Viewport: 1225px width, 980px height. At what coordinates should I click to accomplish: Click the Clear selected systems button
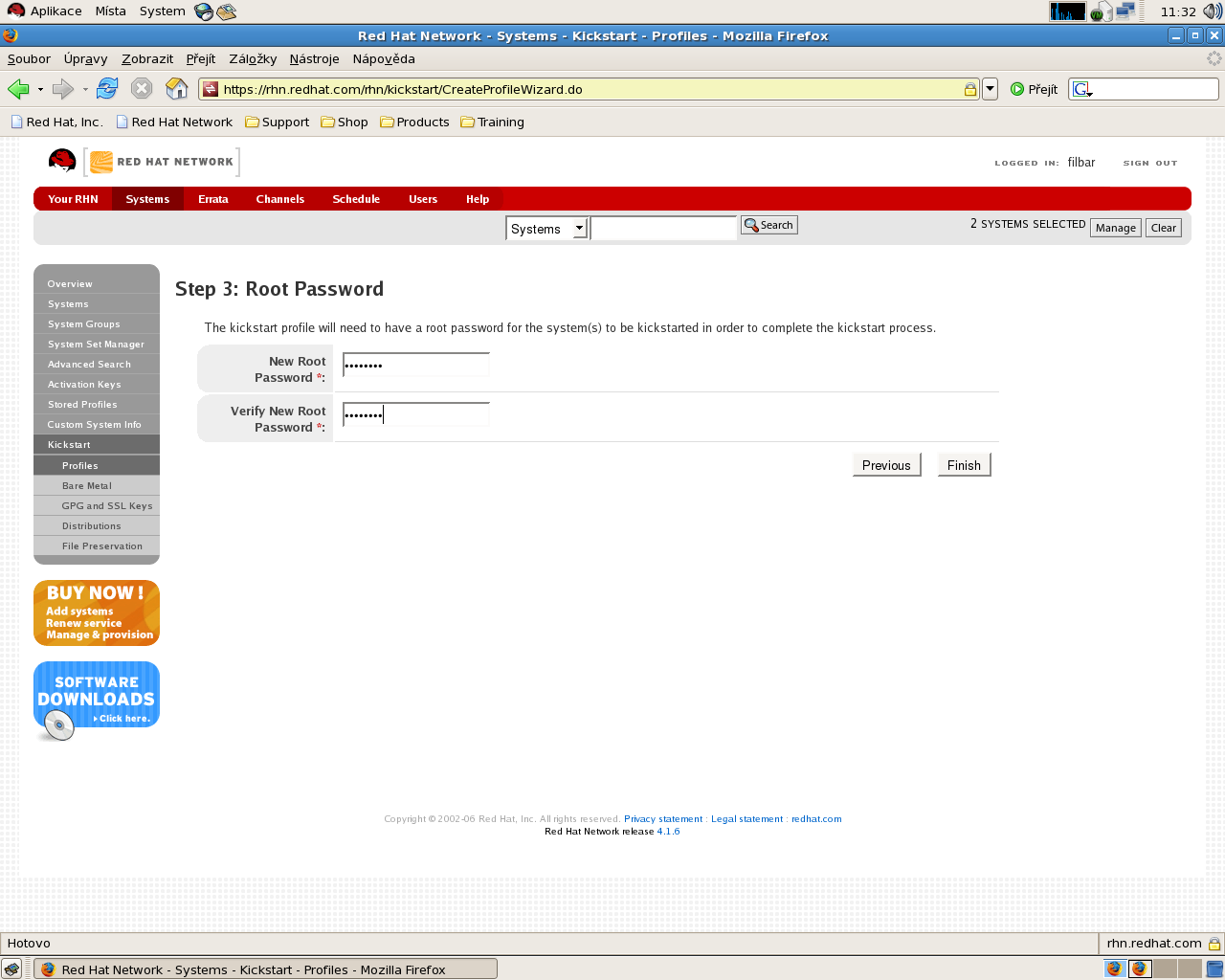click(x=1164, y=228)
